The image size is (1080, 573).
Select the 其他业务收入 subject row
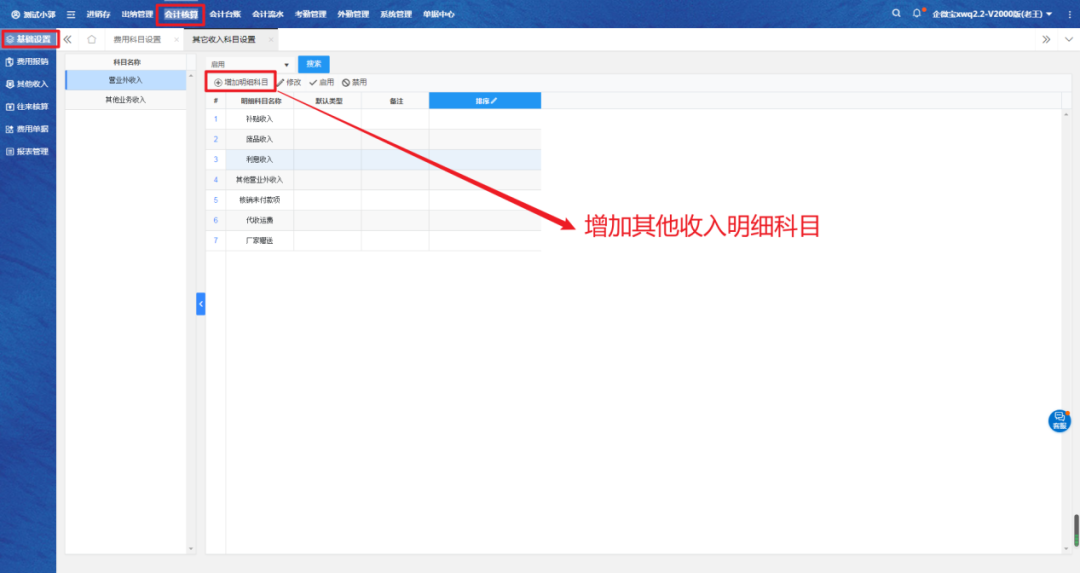pos(126,100)
